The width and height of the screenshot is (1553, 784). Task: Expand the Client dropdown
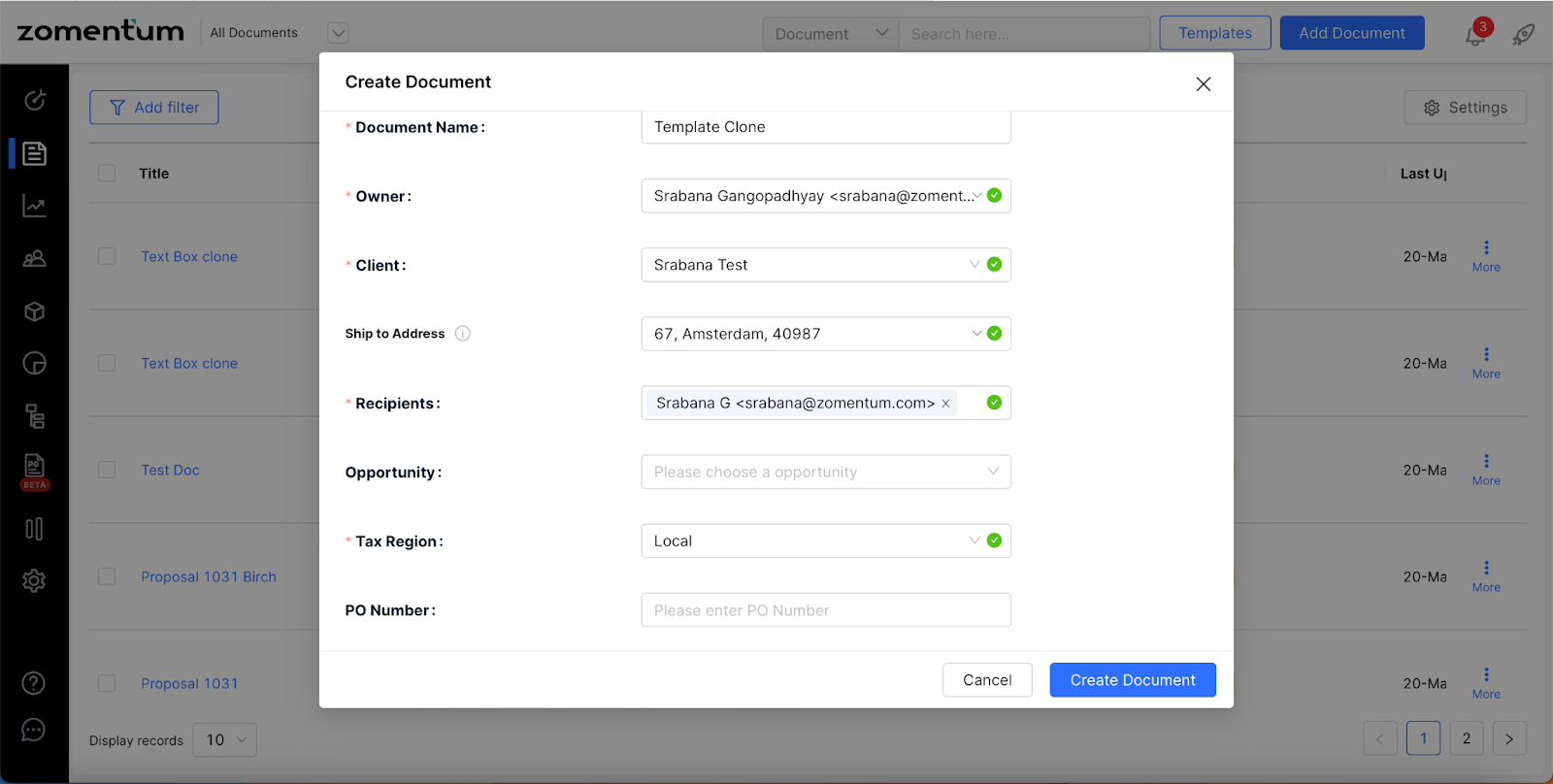click(826, 265)
